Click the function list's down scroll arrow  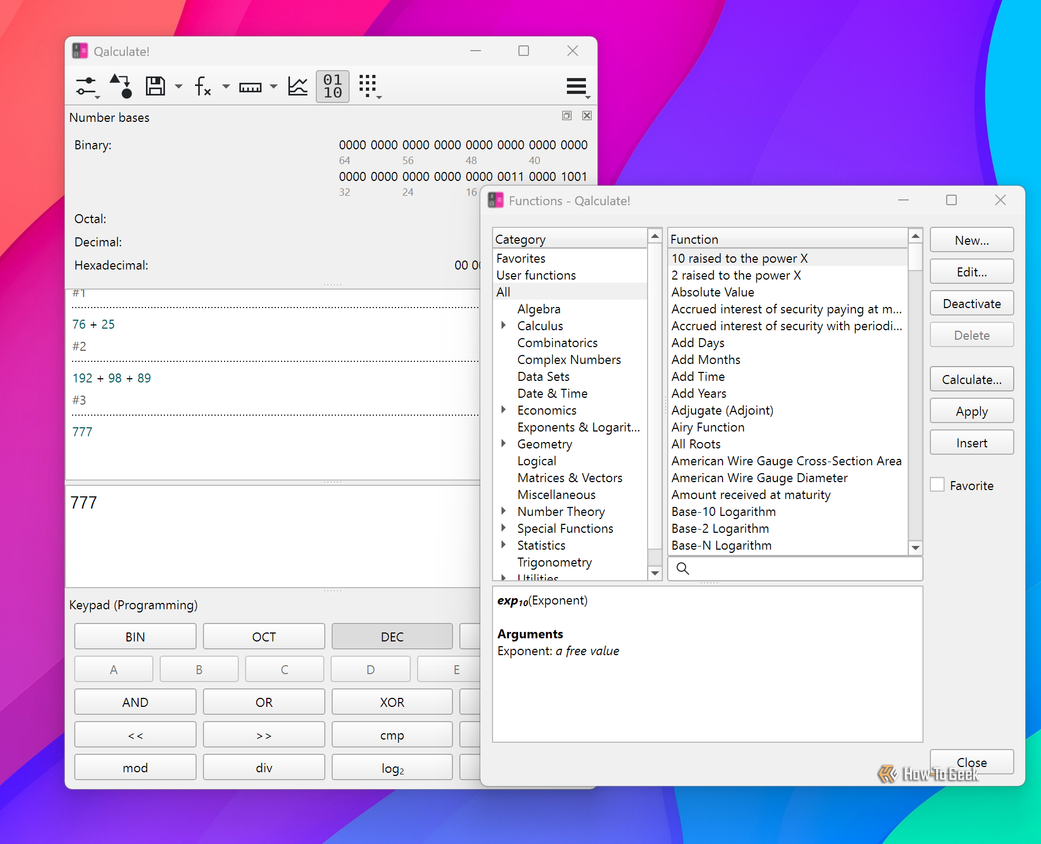[916, 548]
